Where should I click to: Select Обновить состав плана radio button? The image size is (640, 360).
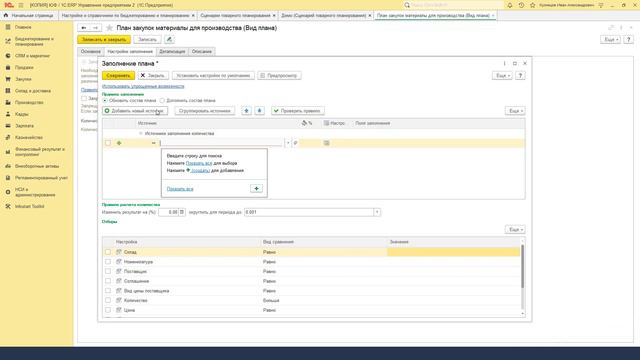click(x=105, y=100)
